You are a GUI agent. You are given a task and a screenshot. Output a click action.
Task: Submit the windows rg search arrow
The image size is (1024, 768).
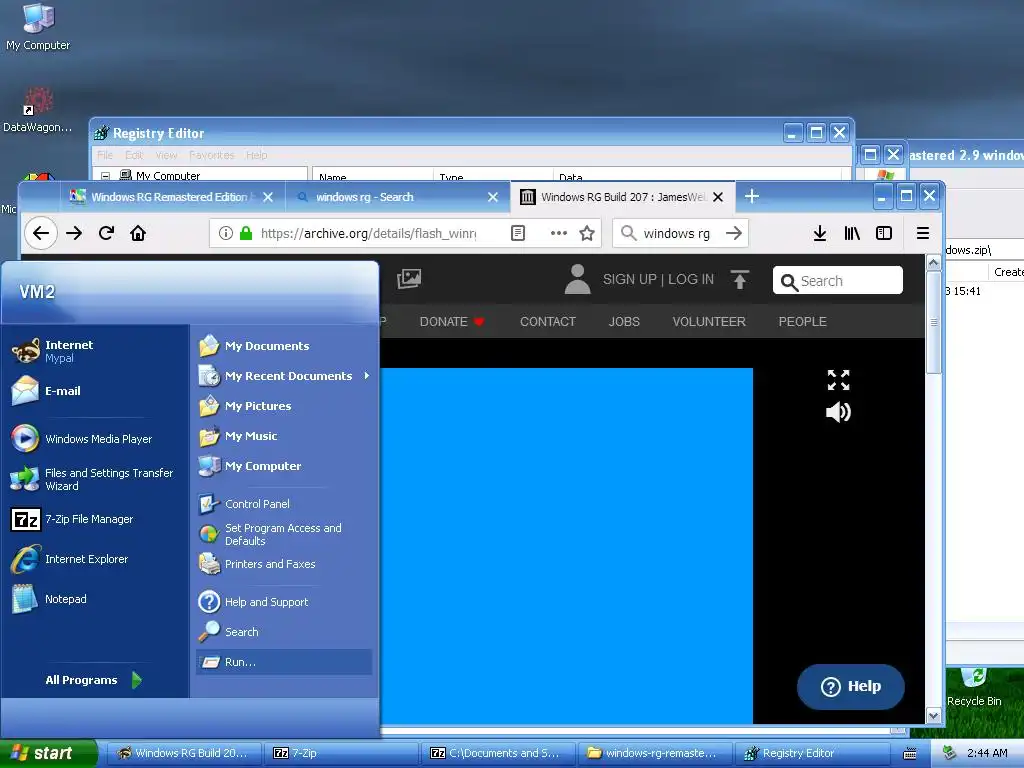click(x=734, y=233)
